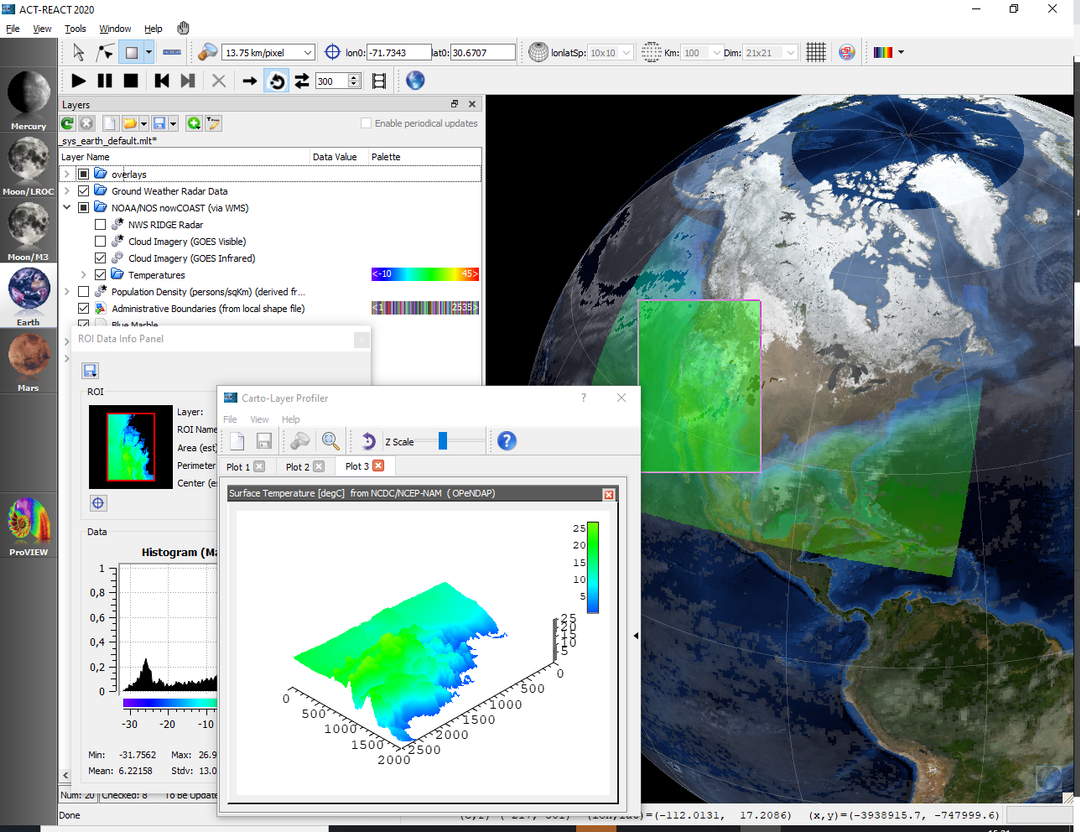Expand the Temperatures layer group
The height and width of the screenshot is (832, 1080).
(x=84, y=275)
